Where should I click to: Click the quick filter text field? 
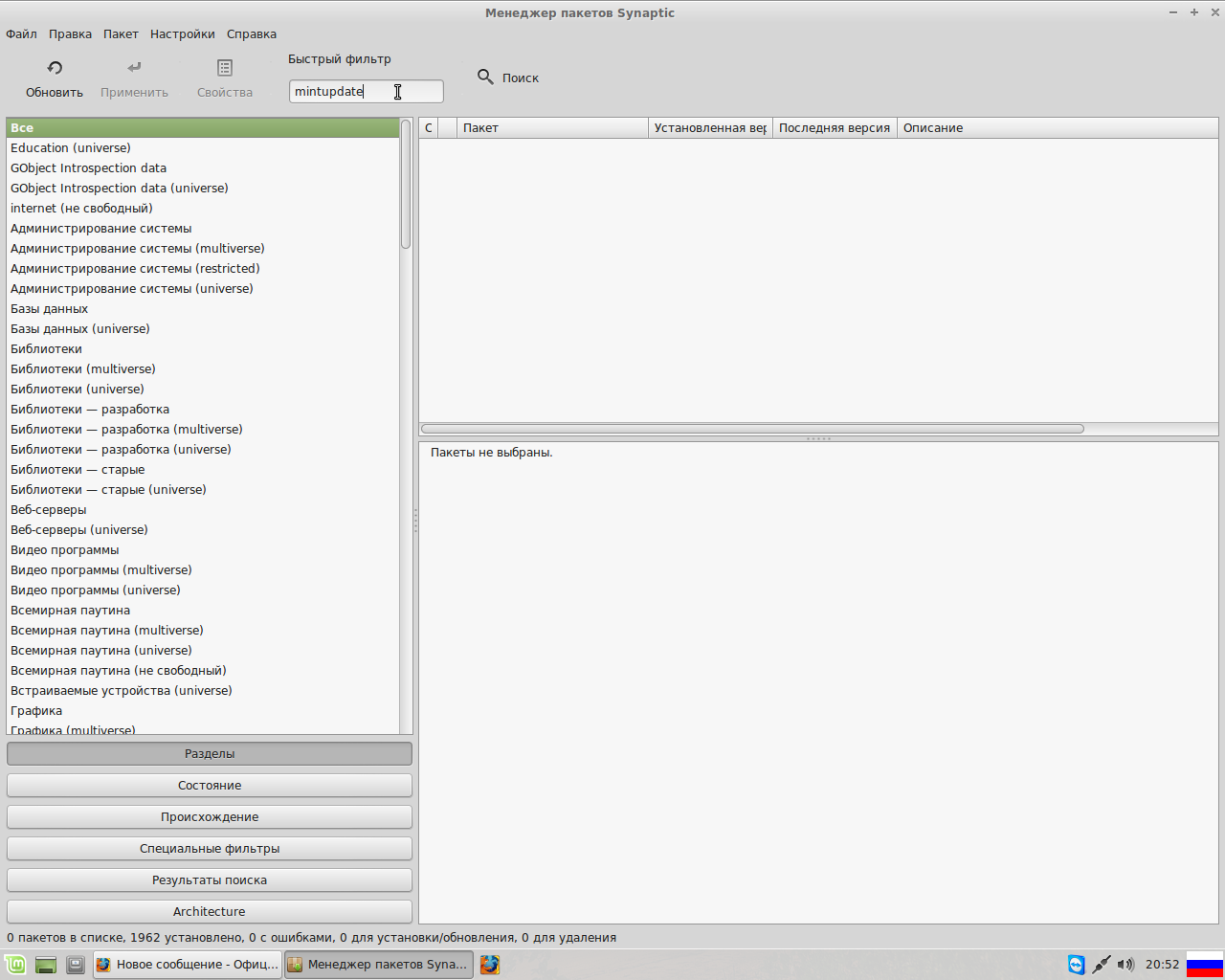[366, 92]
